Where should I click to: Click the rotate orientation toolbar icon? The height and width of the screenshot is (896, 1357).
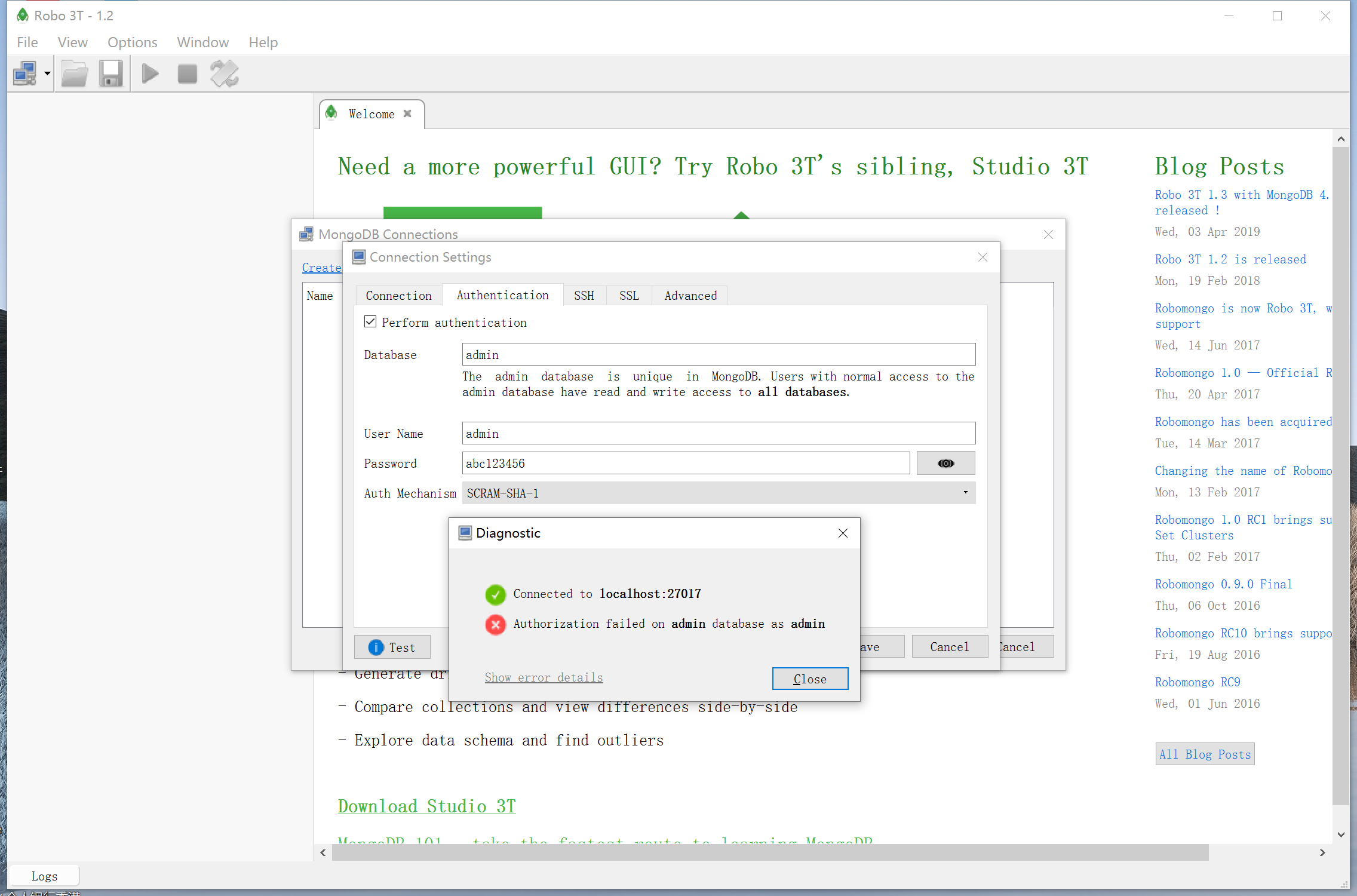coord(224,74)
